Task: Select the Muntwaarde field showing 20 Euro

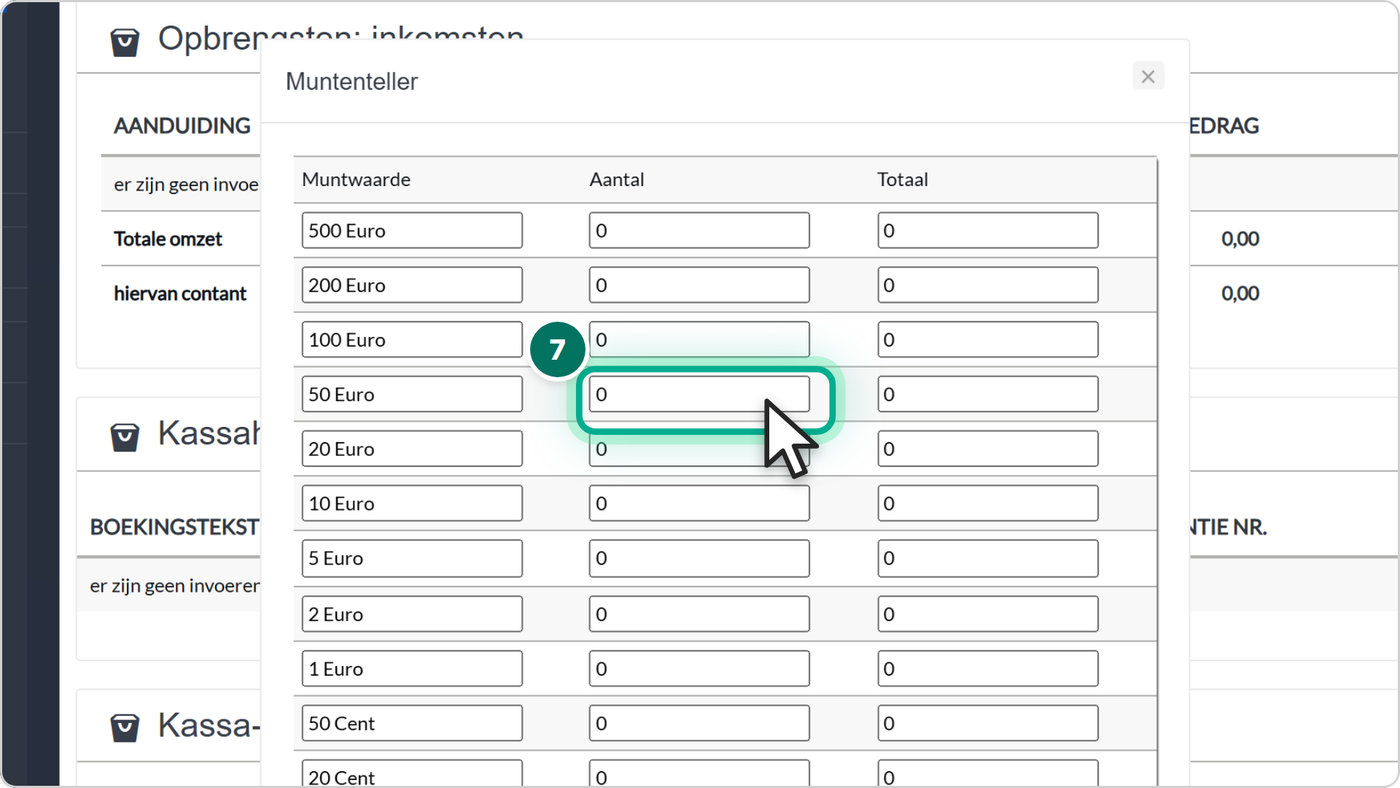Action: click(412, 449)
